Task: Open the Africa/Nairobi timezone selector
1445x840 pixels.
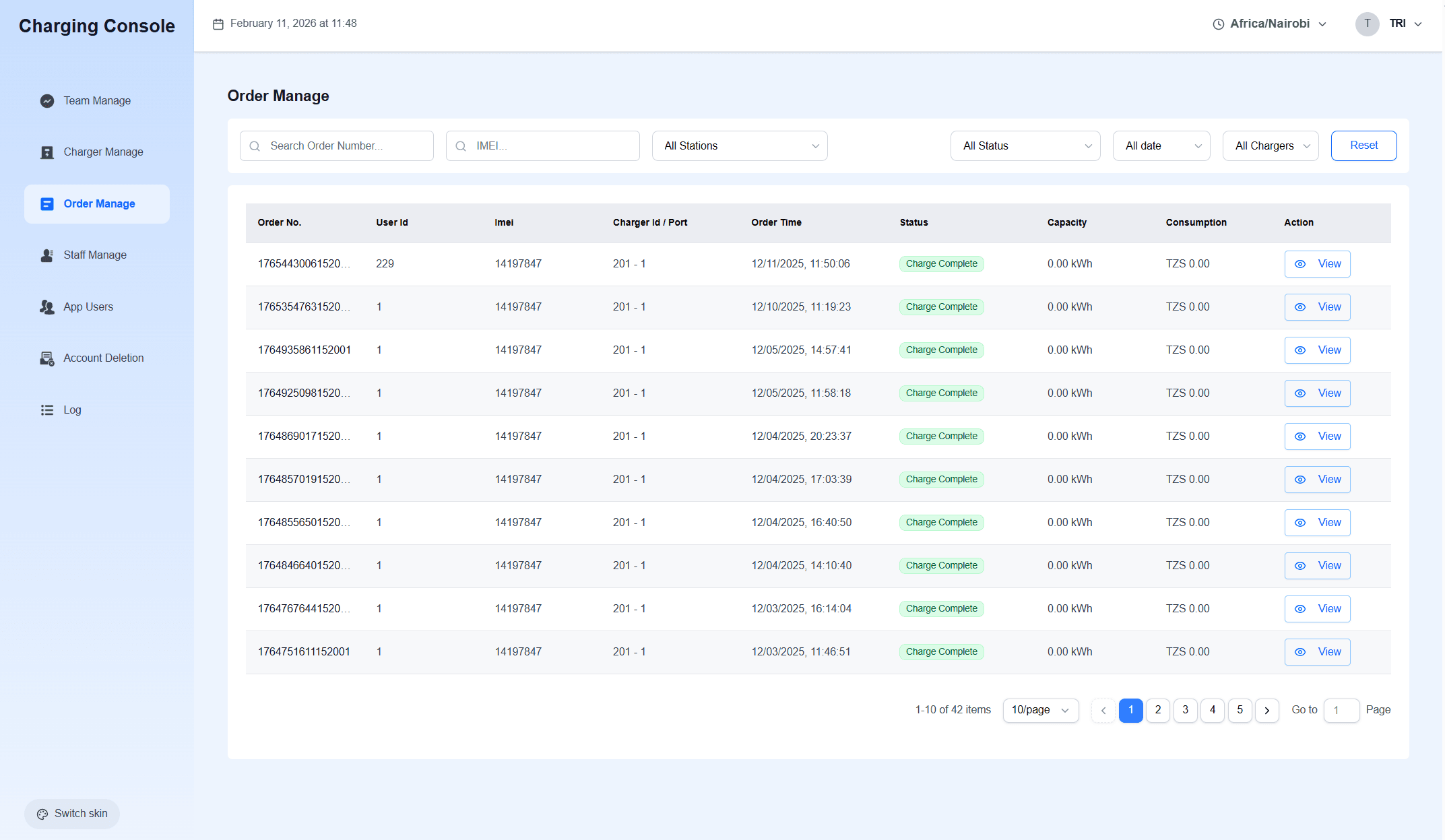Action: (1269, 24)
